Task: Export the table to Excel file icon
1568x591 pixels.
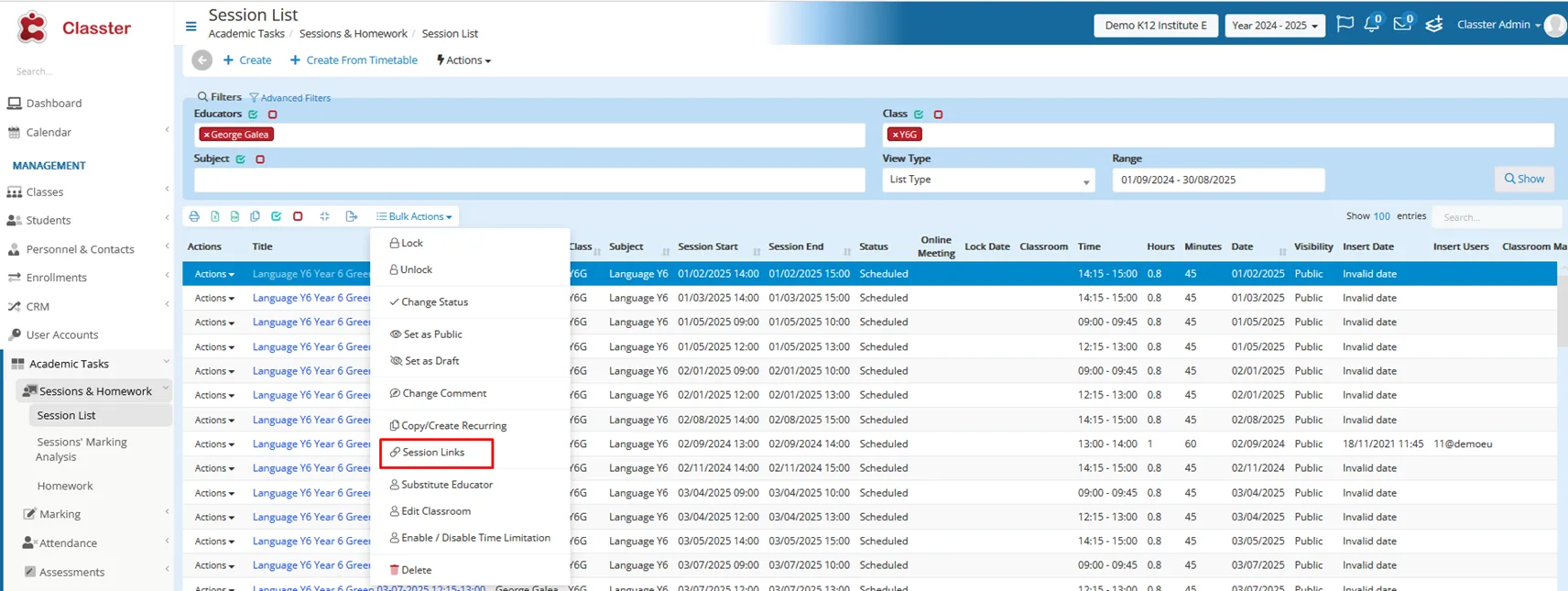Action: point(215,216)
